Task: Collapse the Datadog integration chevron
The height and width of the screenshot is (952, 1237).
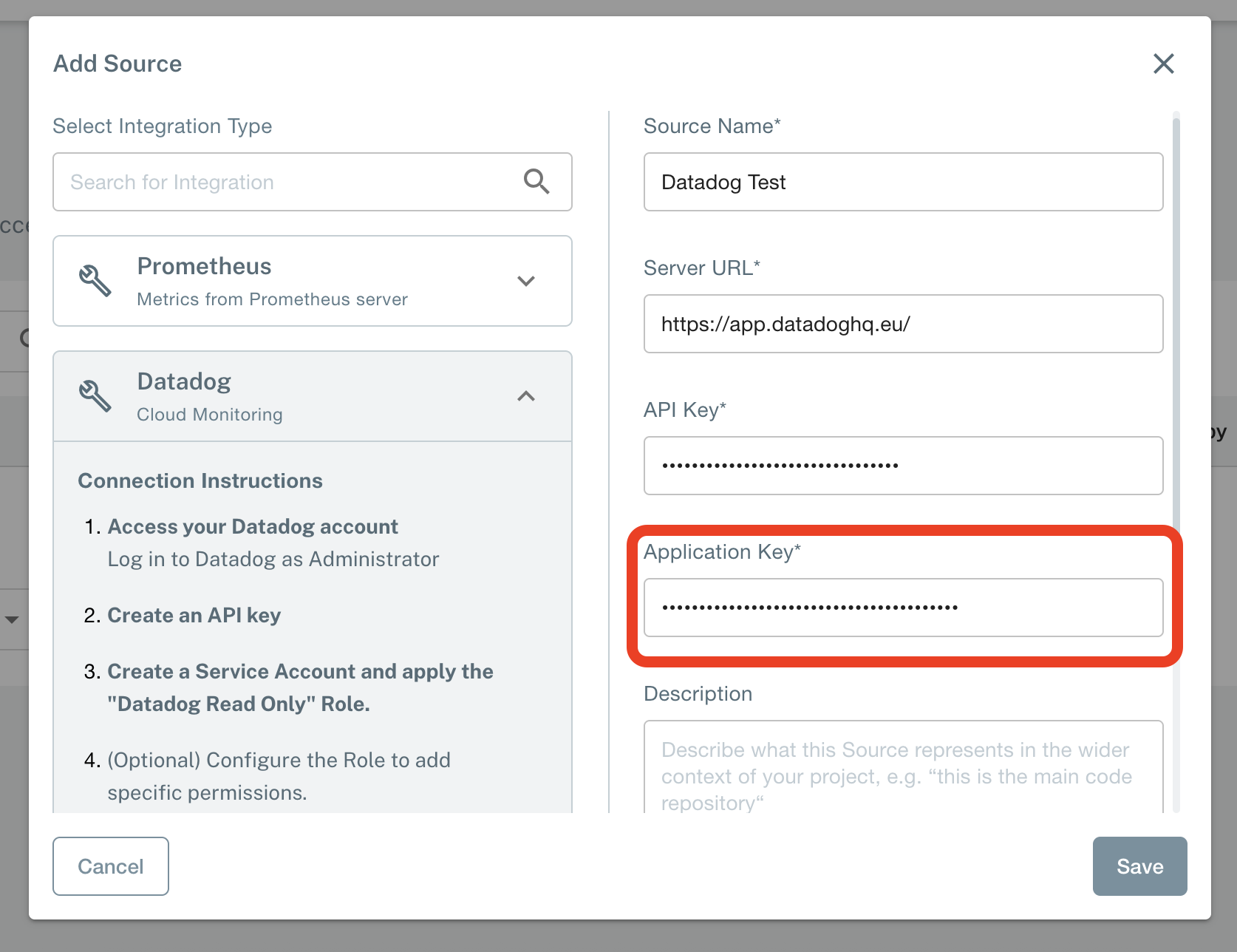Action: click(x=526, y=396)
